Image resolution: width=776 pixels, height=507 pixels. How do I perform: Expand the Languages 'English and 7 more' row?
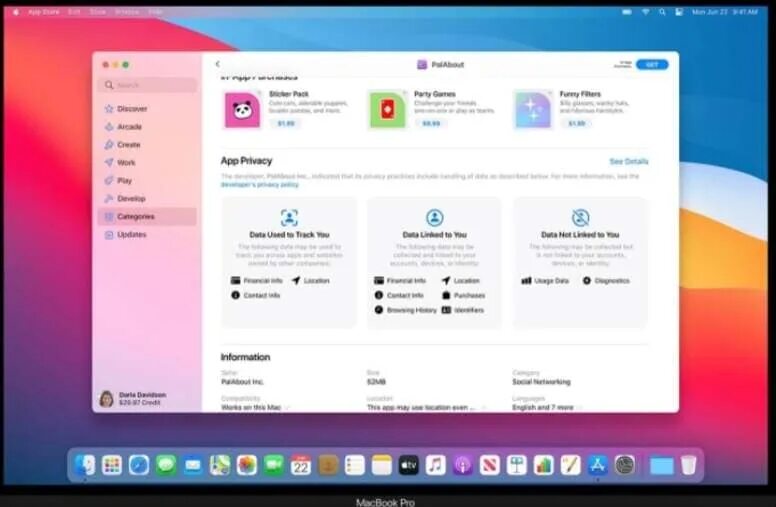(547, 407)
